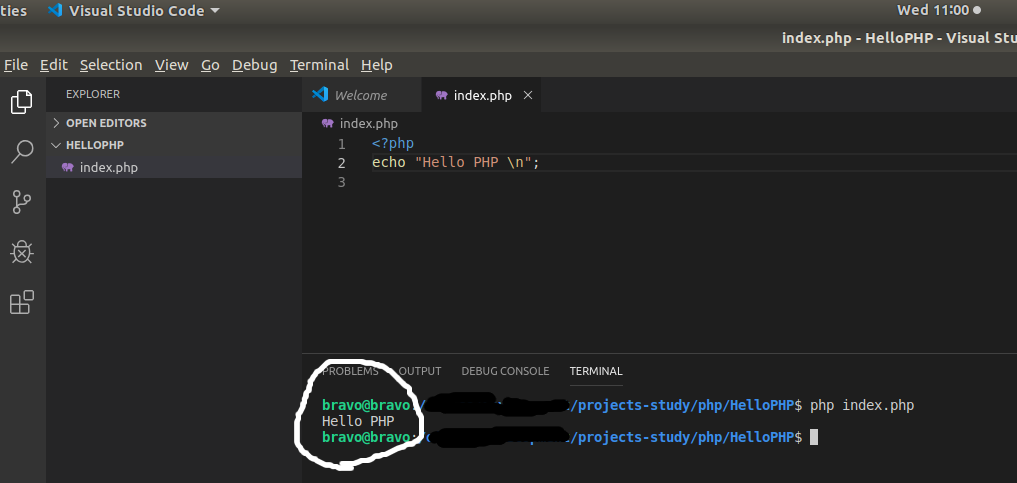The image size is (1017, 483).
Task: Click the index.php breadcrumb label
Action: pos(369,123)
